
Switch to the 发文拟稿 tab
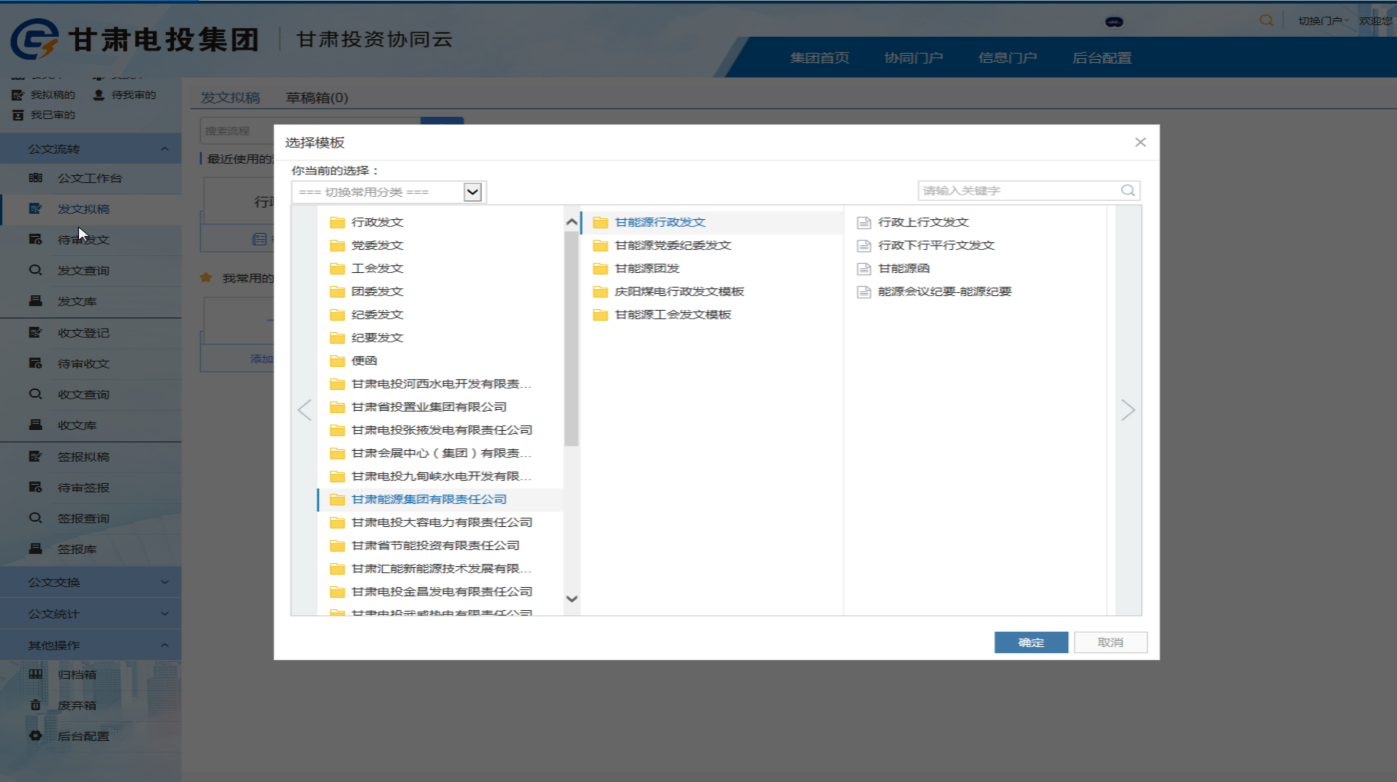[230, 97]
